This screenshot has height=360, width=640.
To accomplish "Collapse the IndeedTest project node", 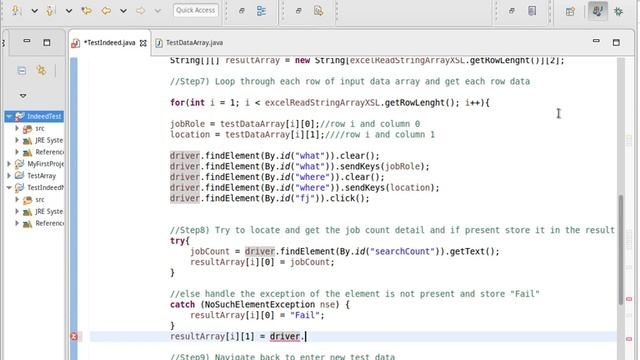I will (9, 116).
